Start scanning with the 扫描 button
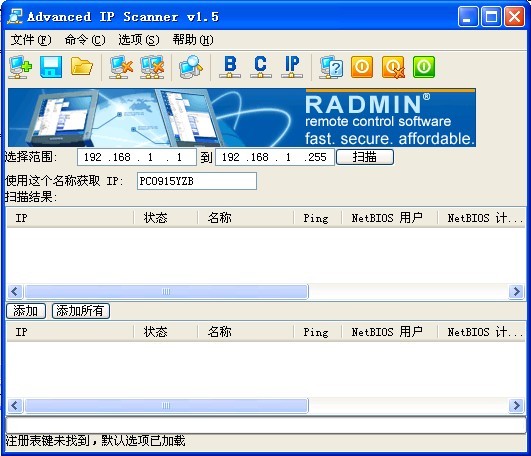The height and width of the screenshot is (456, 531). pos(365,157)
